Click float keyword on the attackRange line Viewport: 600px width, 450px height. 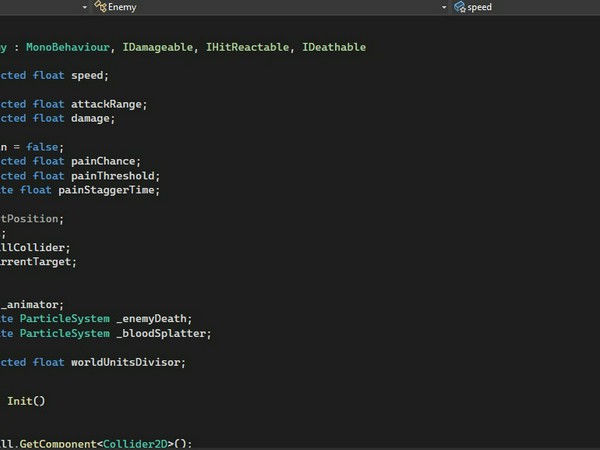tap(49, 104)
